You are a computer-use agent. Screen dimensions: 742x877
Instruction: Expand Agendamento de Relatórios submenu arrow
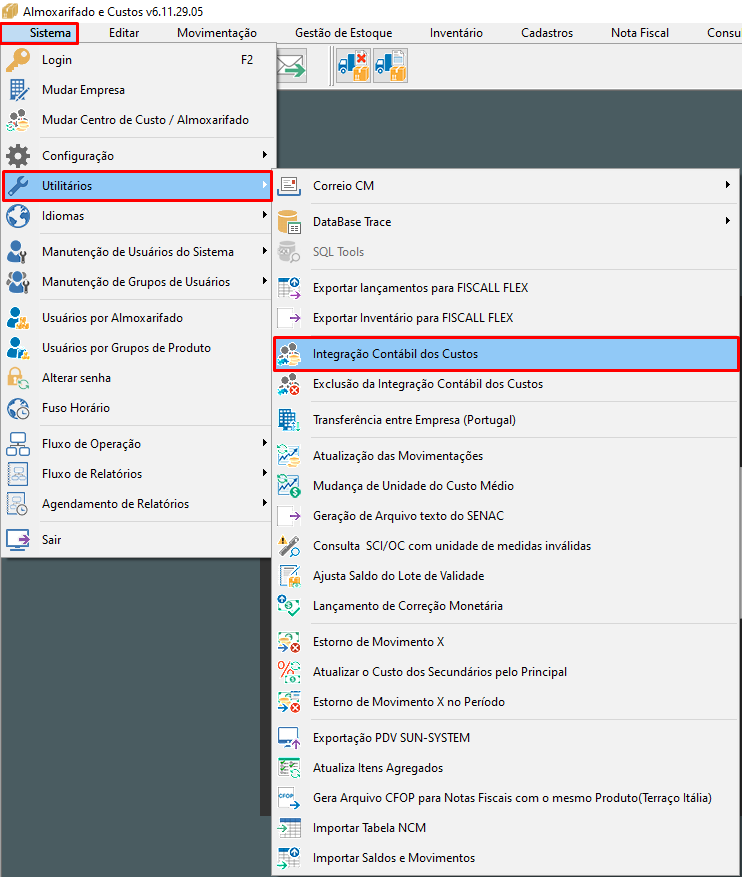pos(264,503)
